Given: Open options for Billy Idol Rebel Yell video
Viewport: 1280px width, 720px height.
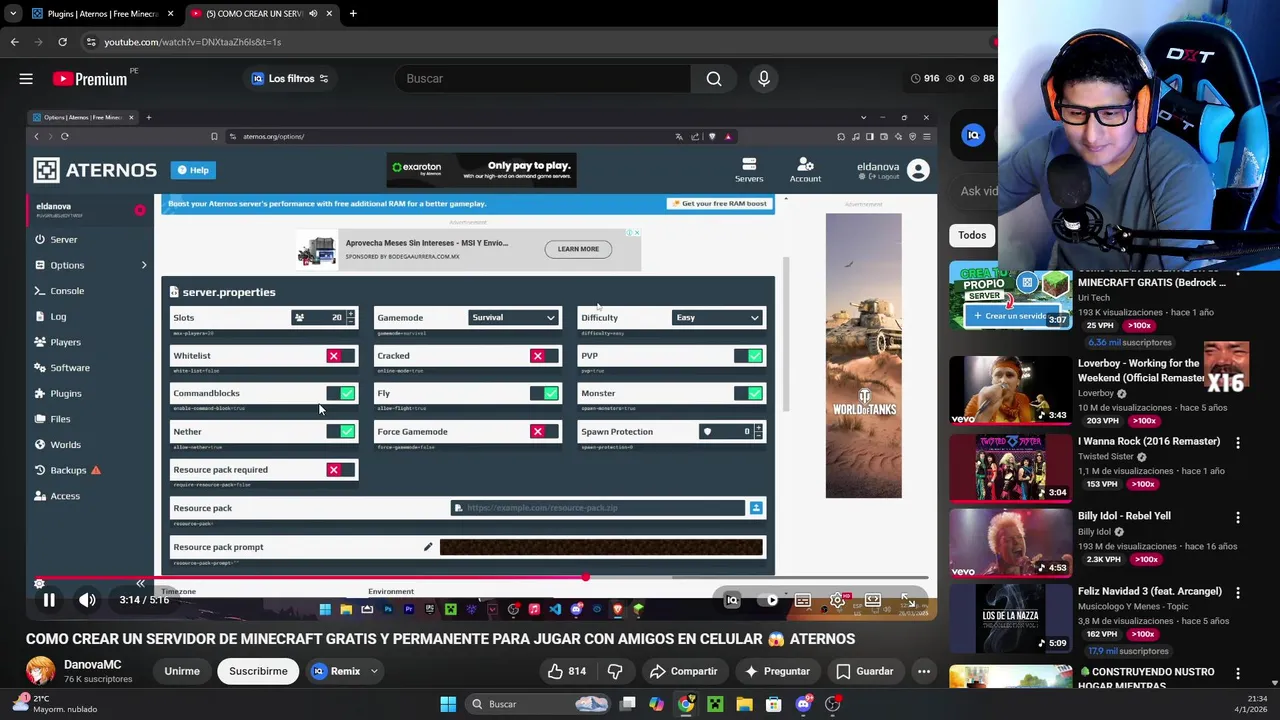Looking at the screenshot, I should 1238,518.
